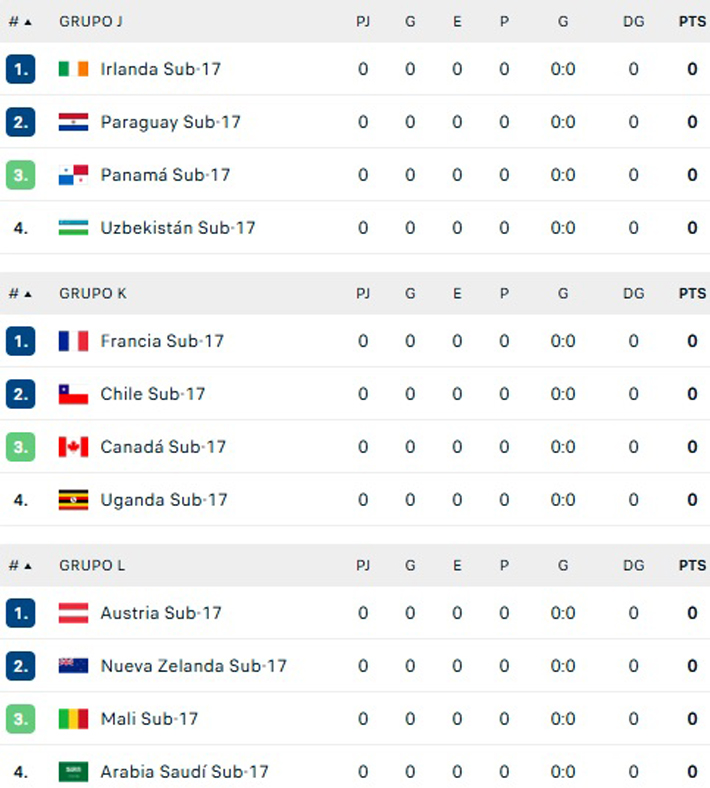
Task: Click the Paraguay flag icon
Action: point(73,122)
